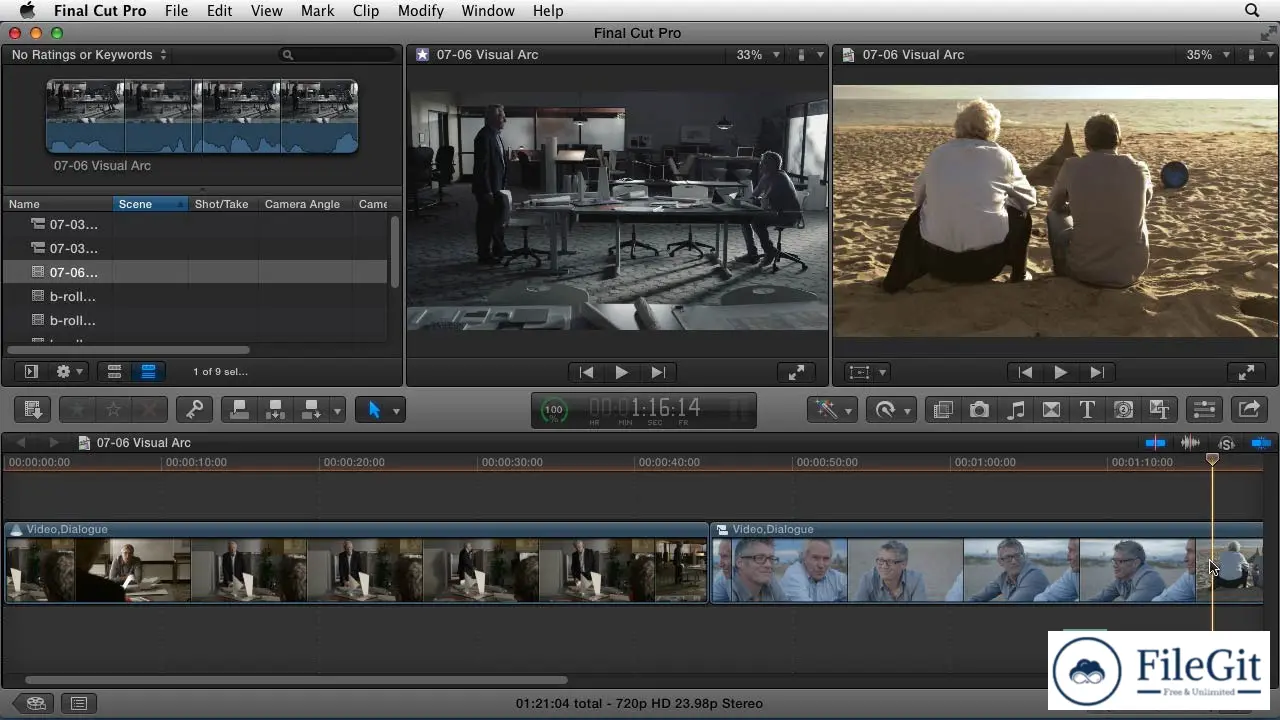The height and width of the screenshot is (720, 1280).
Task: Open event viewer display options dropdown
Action: coord(810,55)
